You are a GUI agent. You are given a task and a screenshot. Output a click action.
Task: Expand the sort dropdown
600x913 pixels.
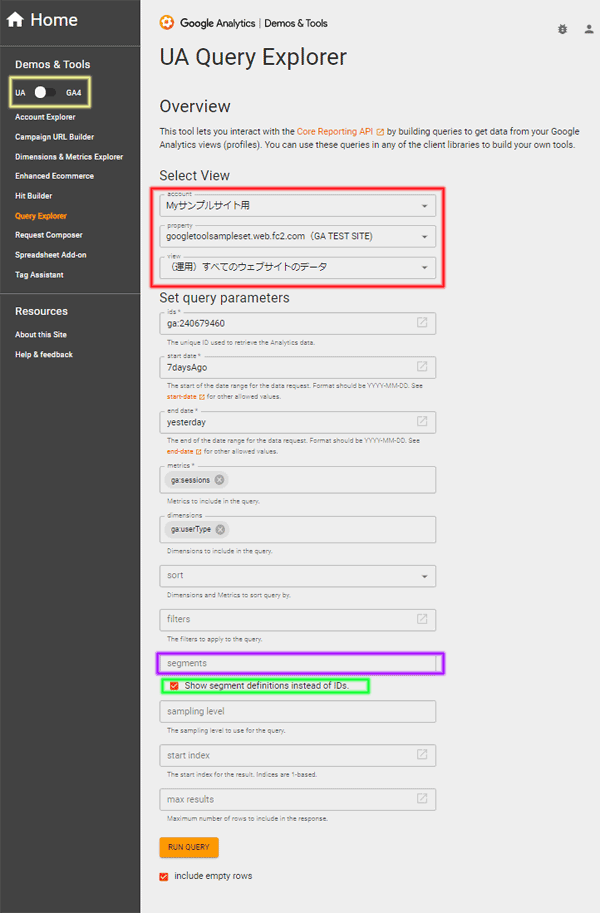coord(298,576)
